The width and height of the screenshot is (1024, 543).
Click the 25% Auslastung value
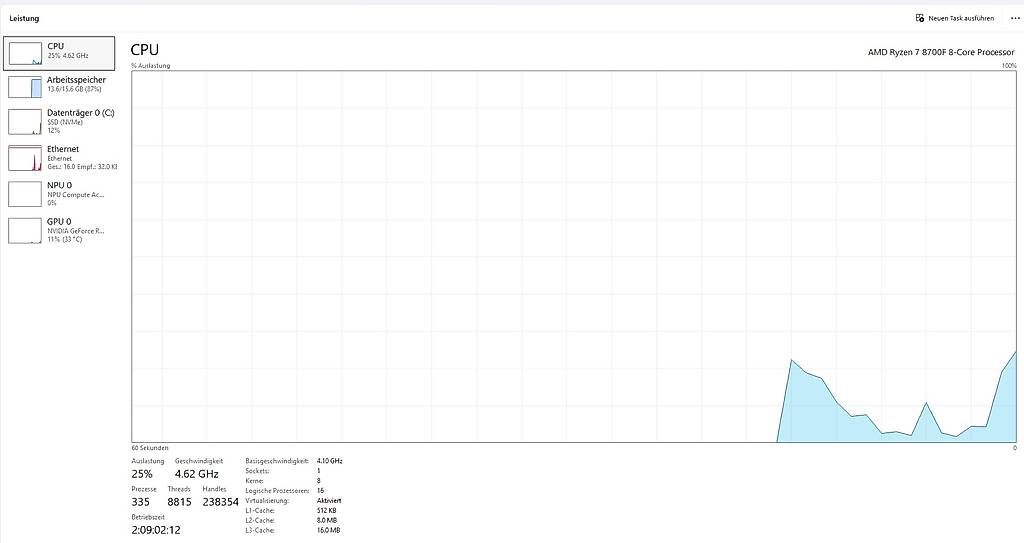[x=142, y=474]
